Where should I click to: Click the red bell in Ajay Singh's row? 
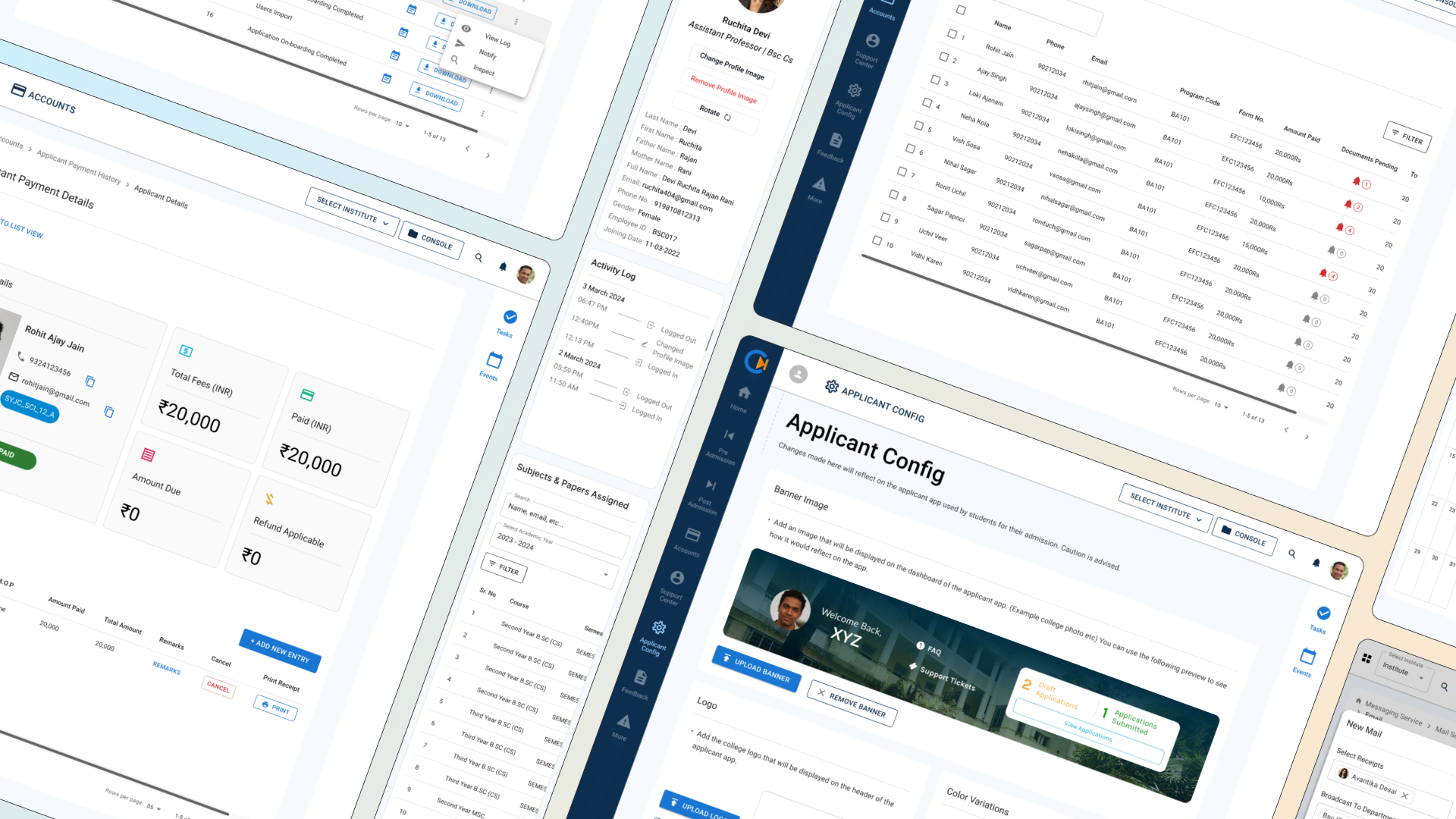click(1348, 204)
